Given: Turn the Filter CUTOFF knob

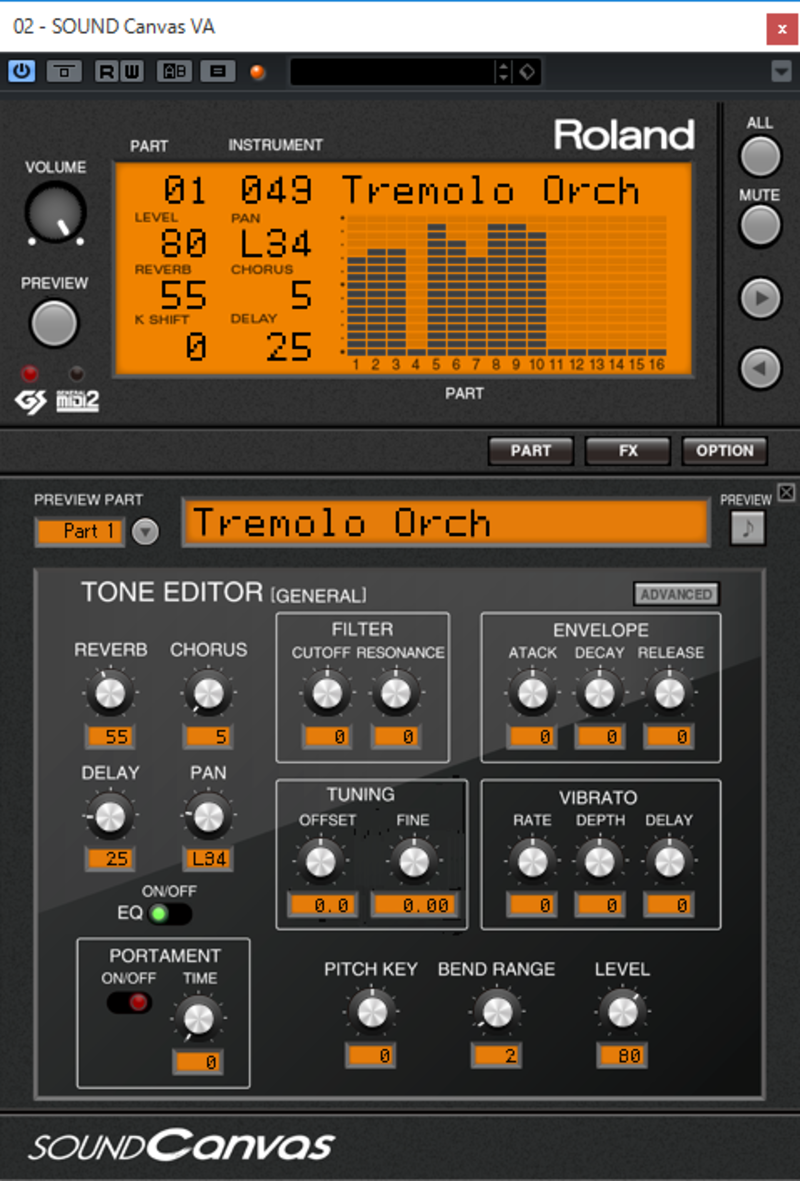Looking at the screenshot, I should (327, 693).
